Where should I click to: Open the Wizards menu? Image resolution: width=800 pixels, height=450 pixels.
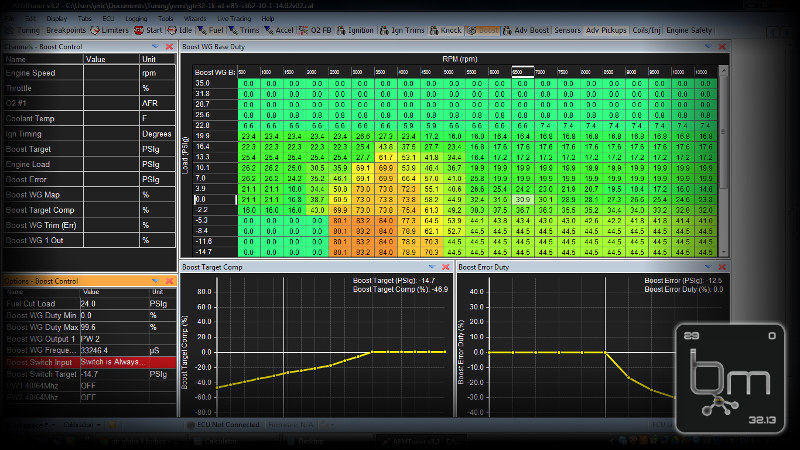coord(195,18)
